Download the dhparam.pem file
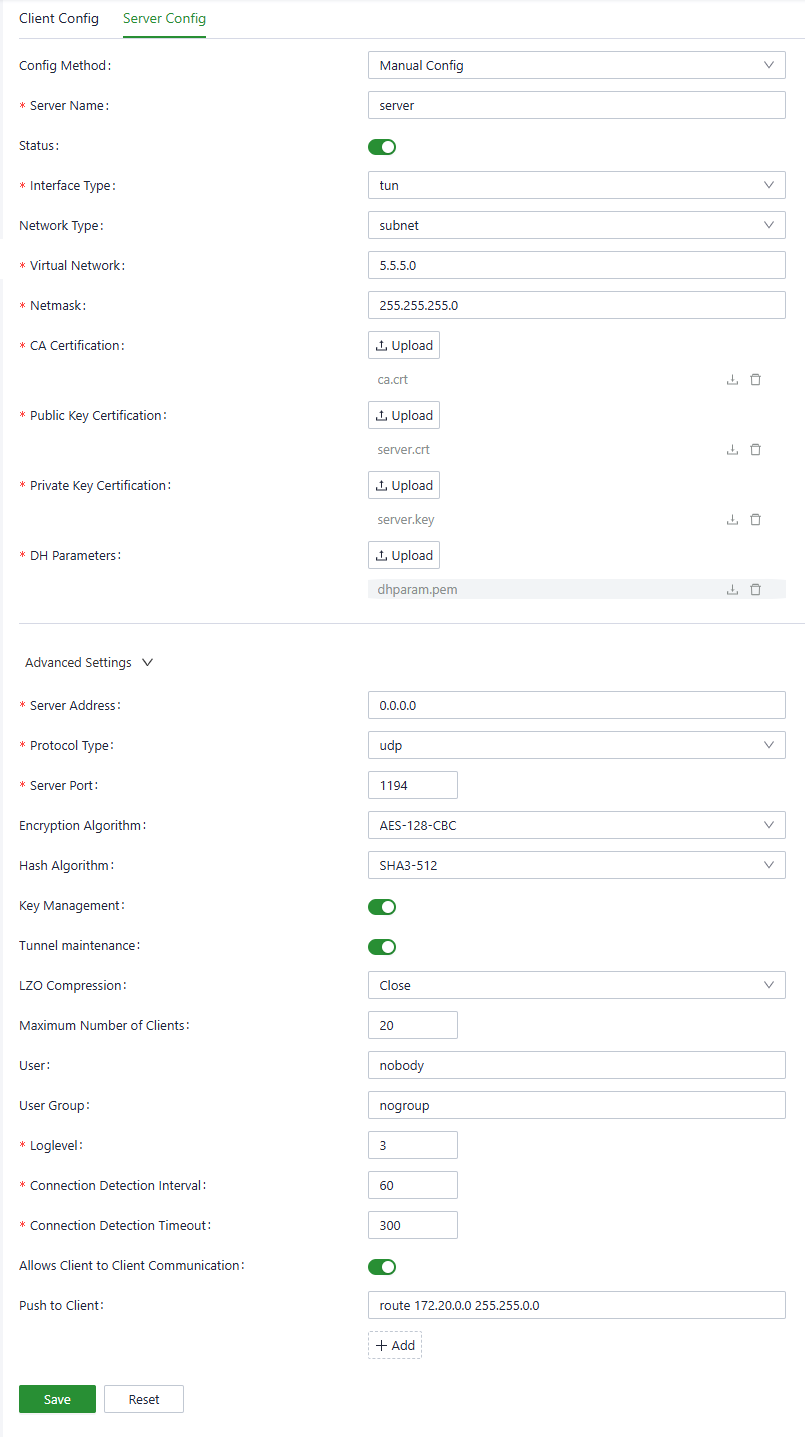 732,590
